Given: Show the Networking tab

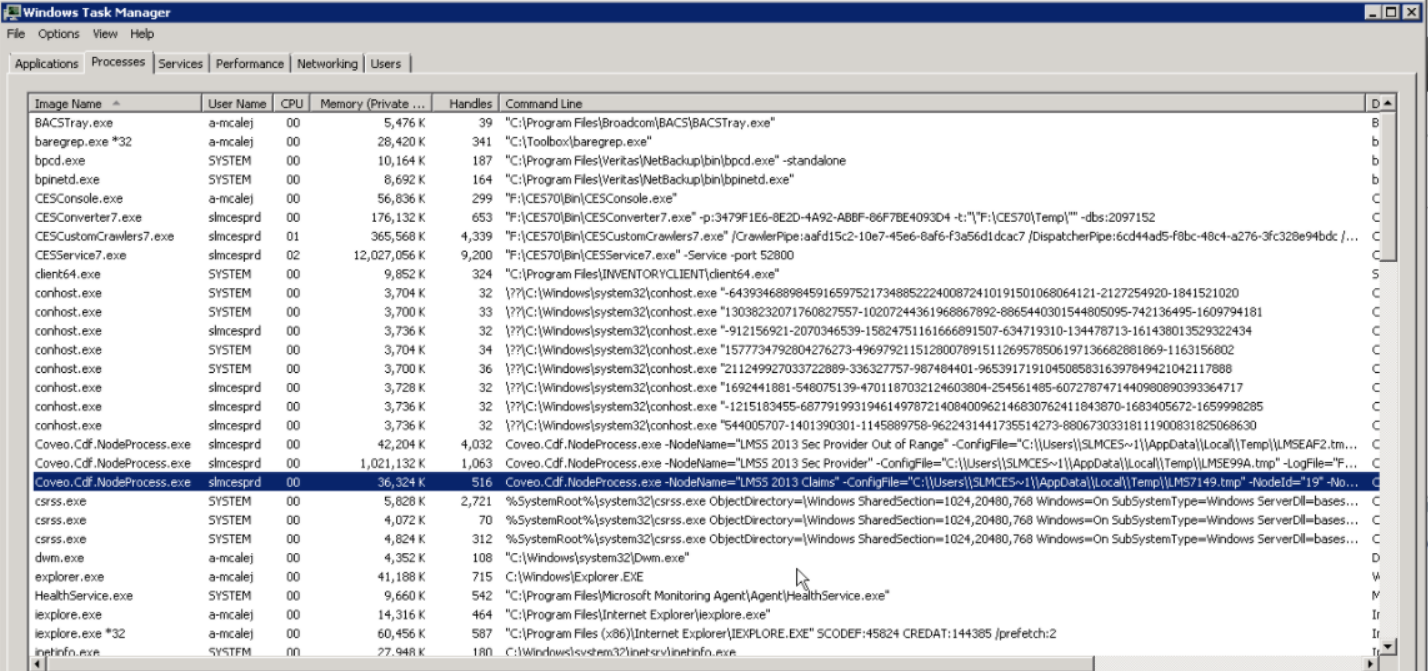Looking at the screenshot, I should pyautogui.click(x=327, y=64).
